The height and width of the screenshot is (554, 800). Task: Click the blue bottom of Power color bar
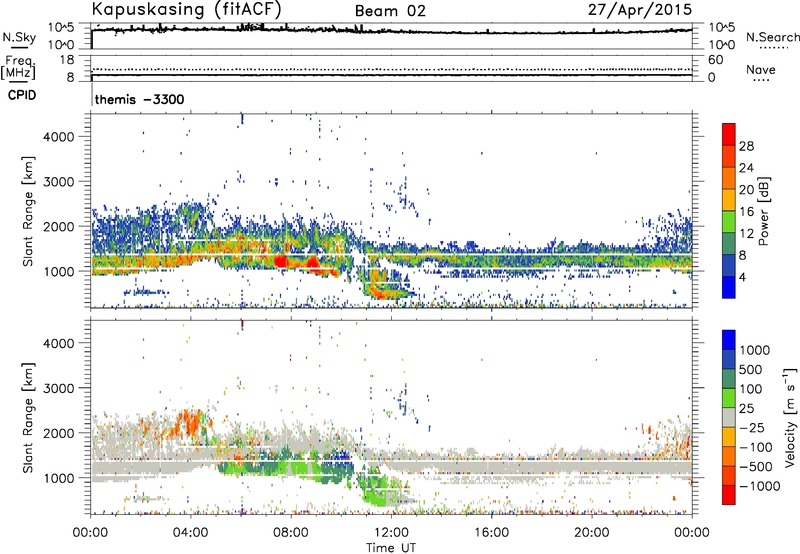tap(729, 287)
